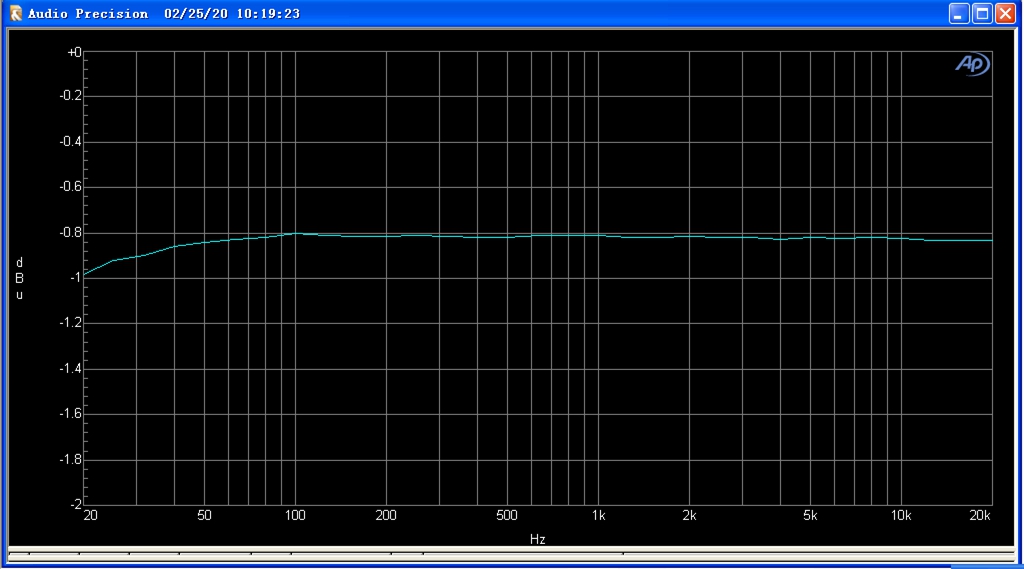Viewport: 1024px width, 569px height.
Task: Click the 200 frequency axis label
Action: 386,515
